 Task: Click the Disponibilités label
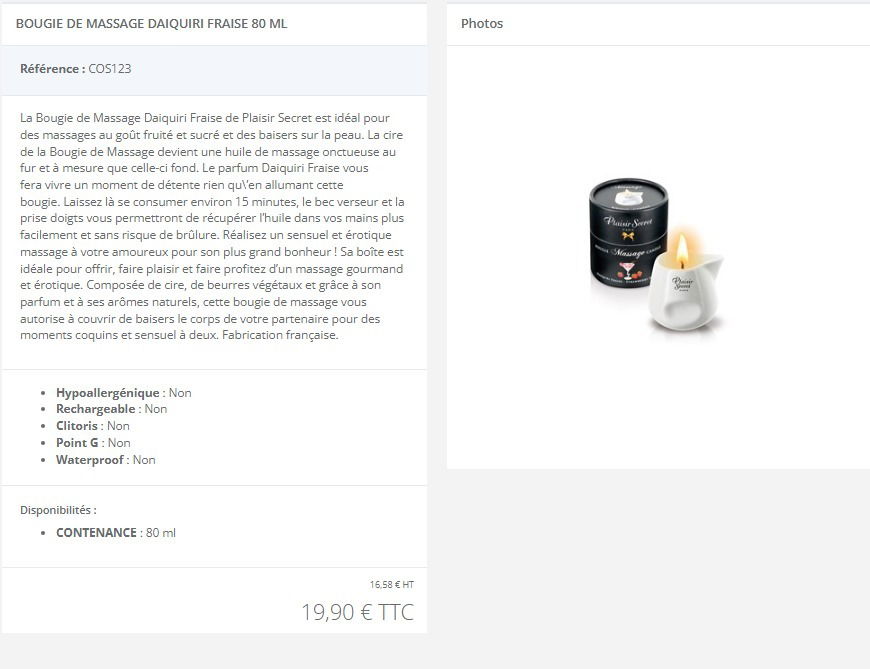click(58, 510)
